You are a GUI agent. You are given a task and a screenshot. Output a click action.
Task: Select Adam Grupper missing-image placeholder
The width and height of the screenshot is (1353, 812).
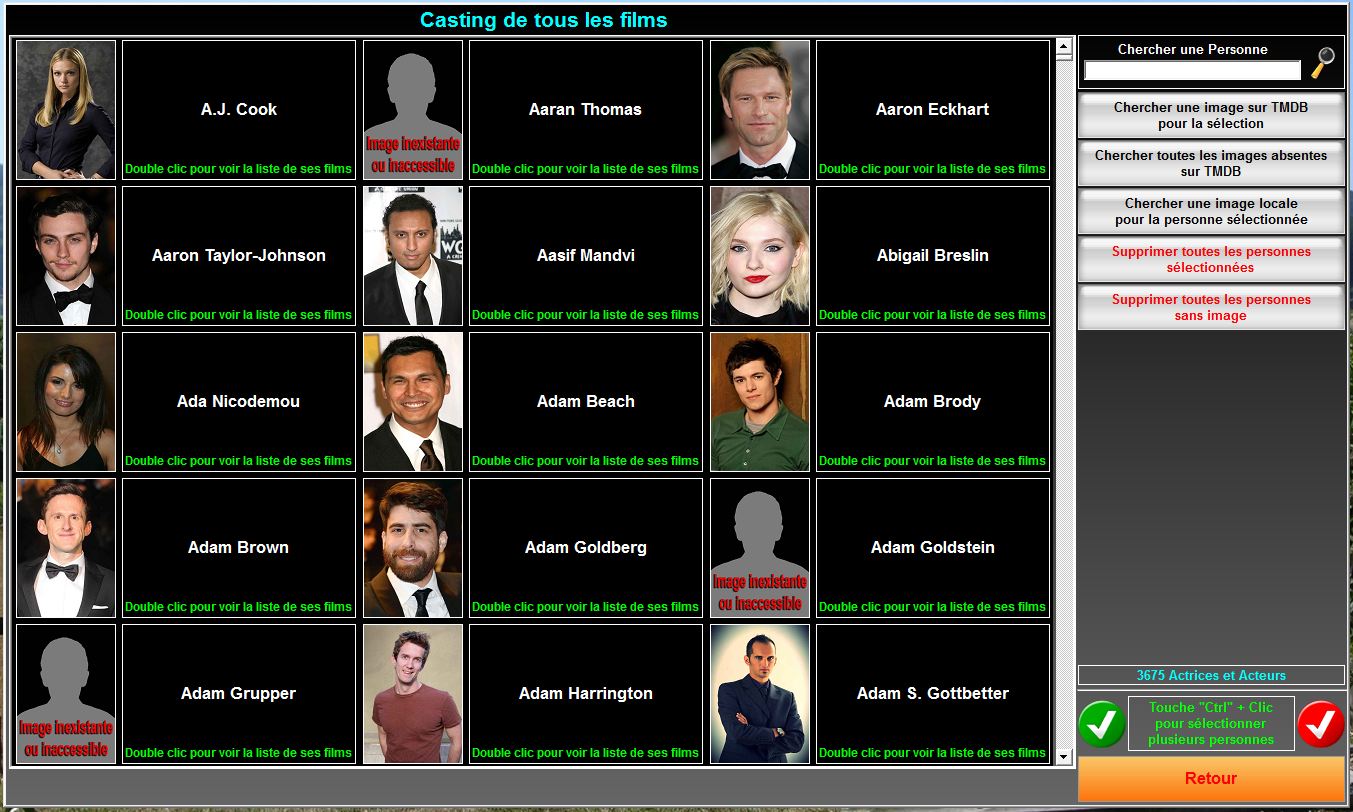point(66,694)
